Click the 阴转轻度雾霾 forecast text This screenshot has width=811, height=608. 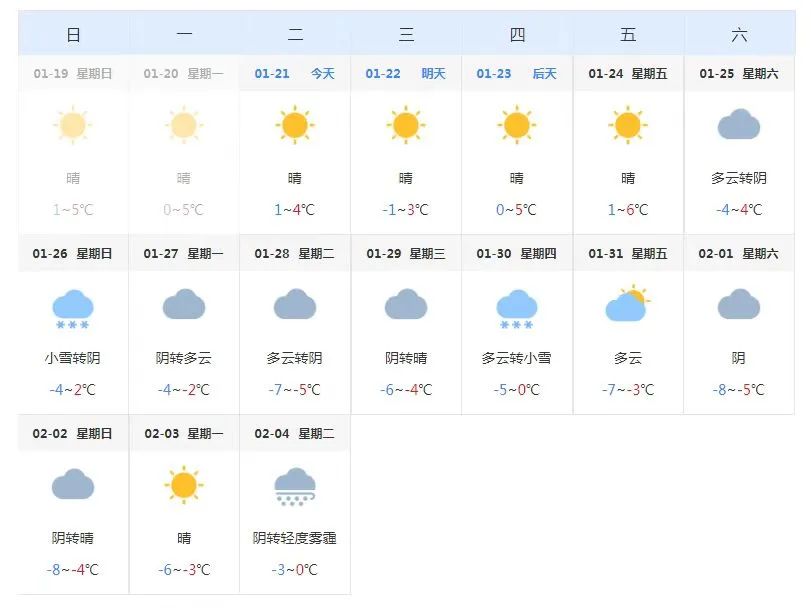295,538
